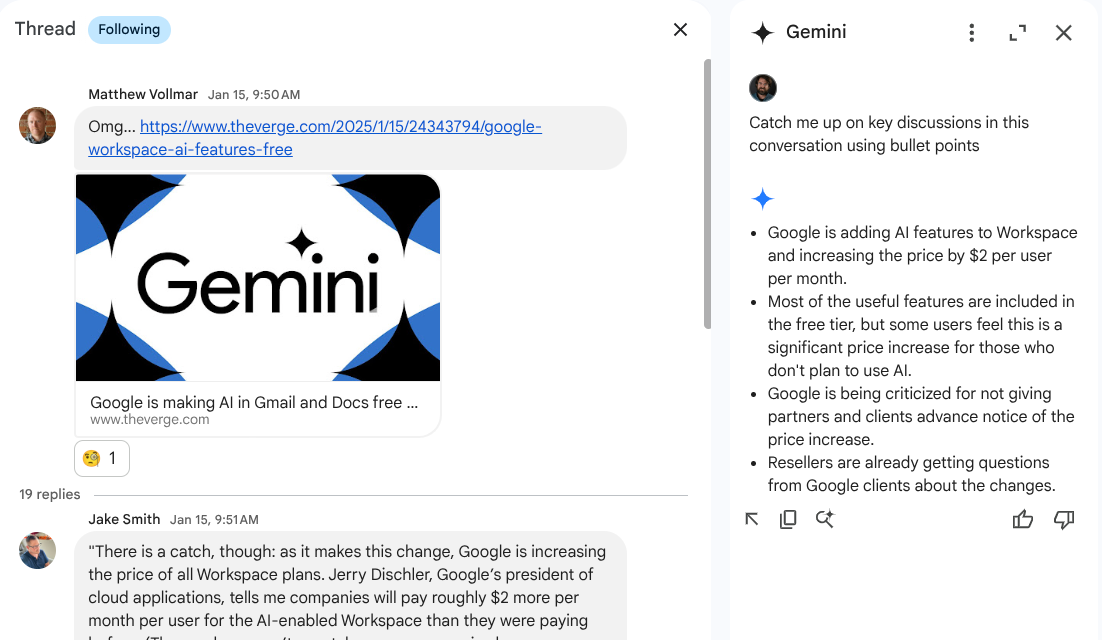Click the Thread panel heading
Viewport: 1102px width, 640px height.
(x=45, y=29)
